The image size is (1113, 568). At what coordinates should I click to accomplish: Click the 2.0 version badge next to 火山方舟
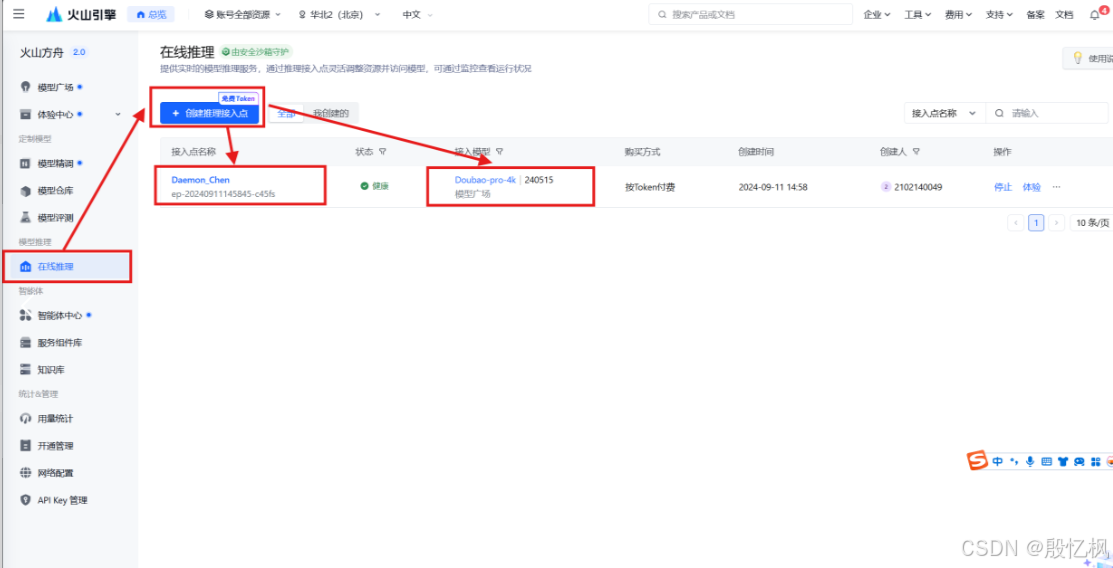[x=79, y=53]
